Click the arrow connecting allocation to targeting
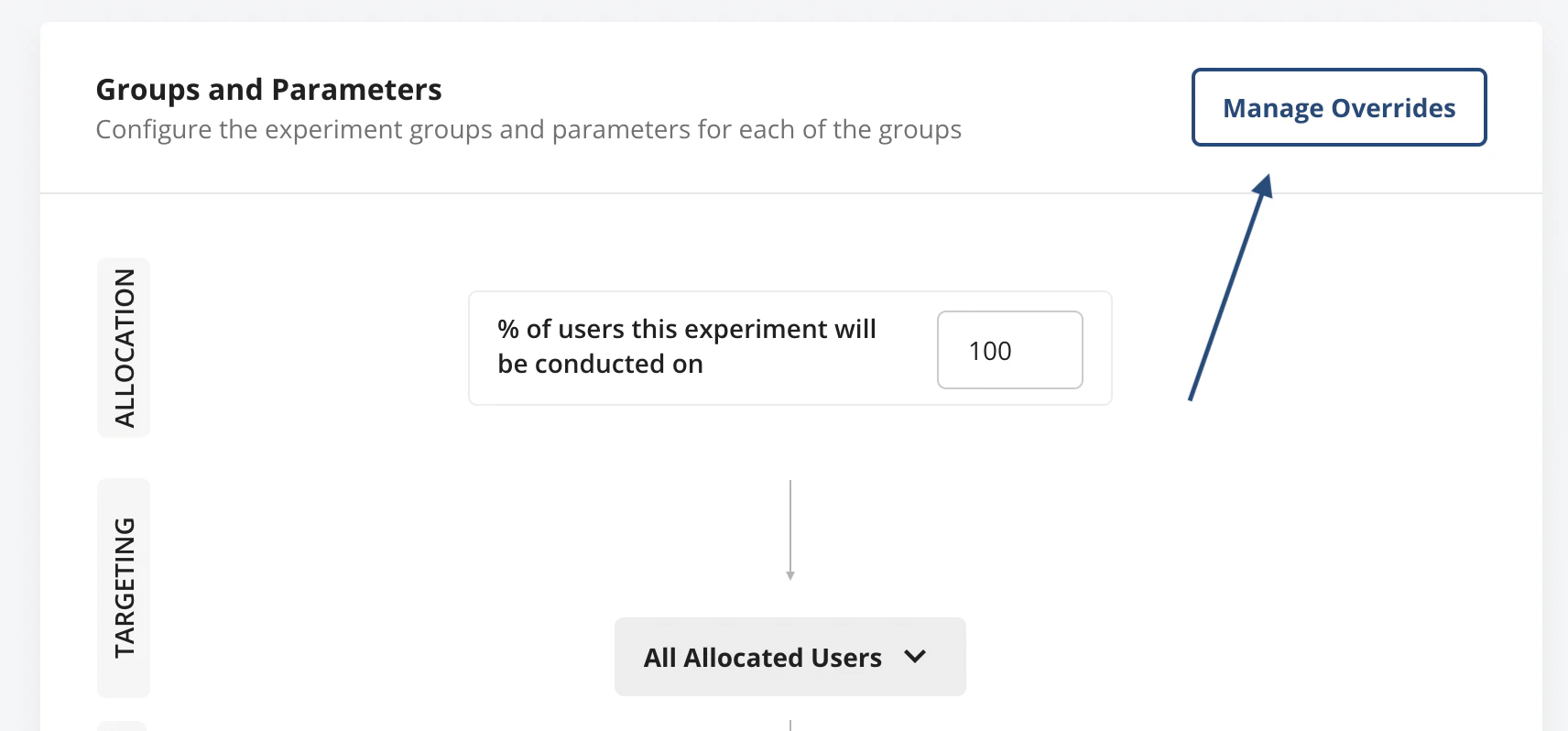Image resolution: width=1568 pixels, height=731 pixels. pyautogui.click(x=791, y=529)
